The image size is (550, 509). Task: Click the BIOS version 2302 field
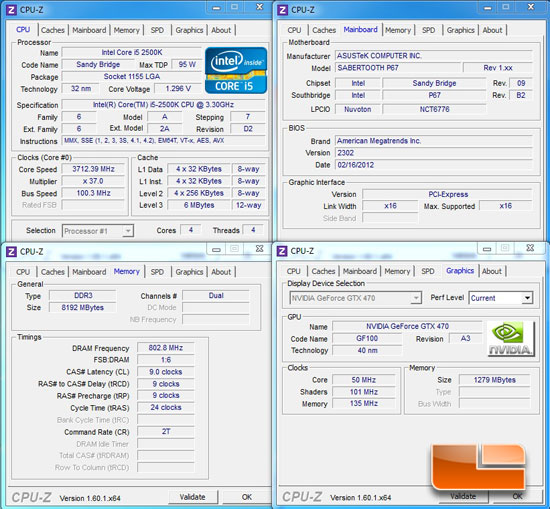[434, 153]
